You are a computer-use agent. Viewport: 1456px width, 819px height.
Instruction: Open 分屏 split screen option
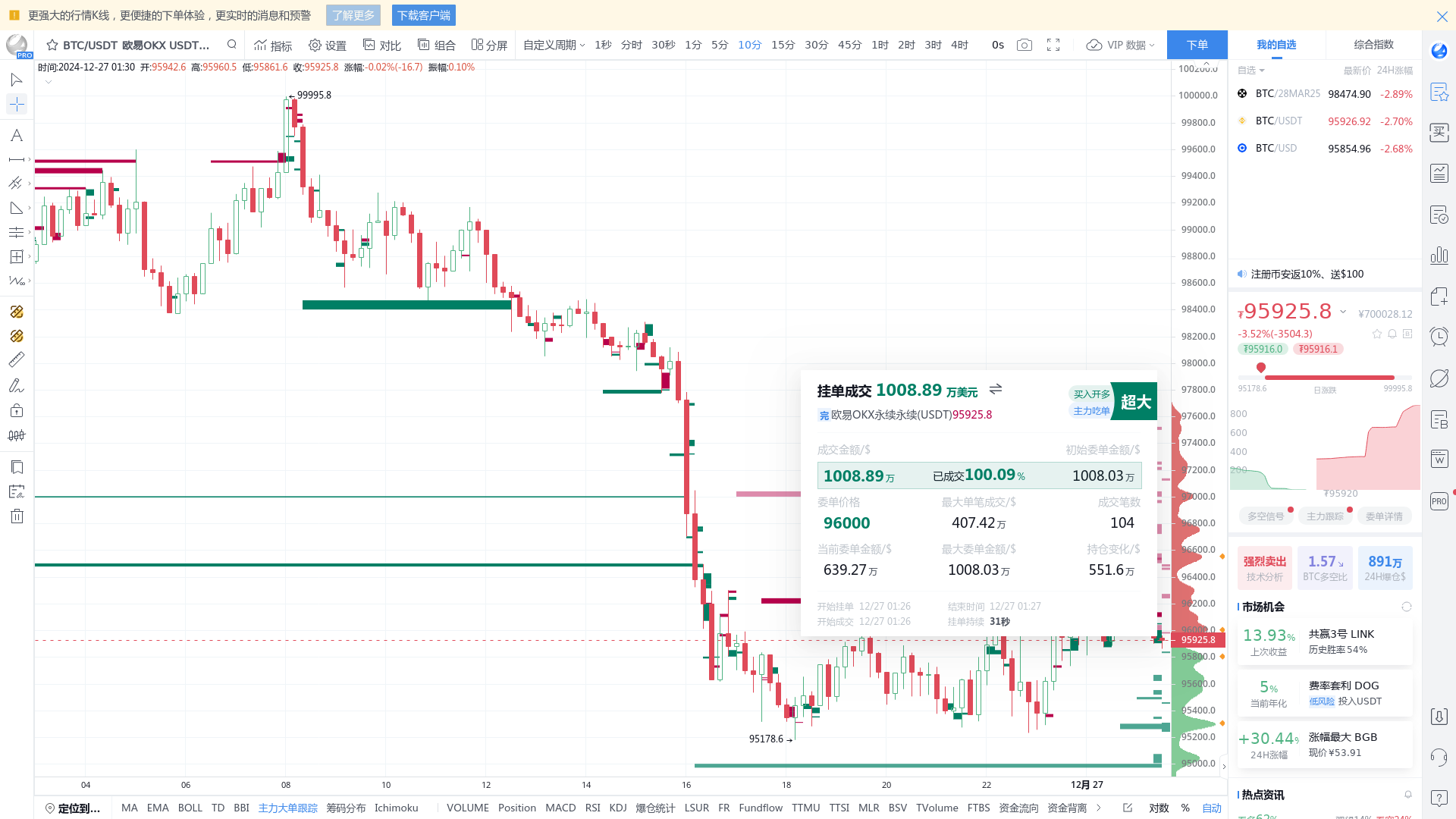click(x=490, y=45)
